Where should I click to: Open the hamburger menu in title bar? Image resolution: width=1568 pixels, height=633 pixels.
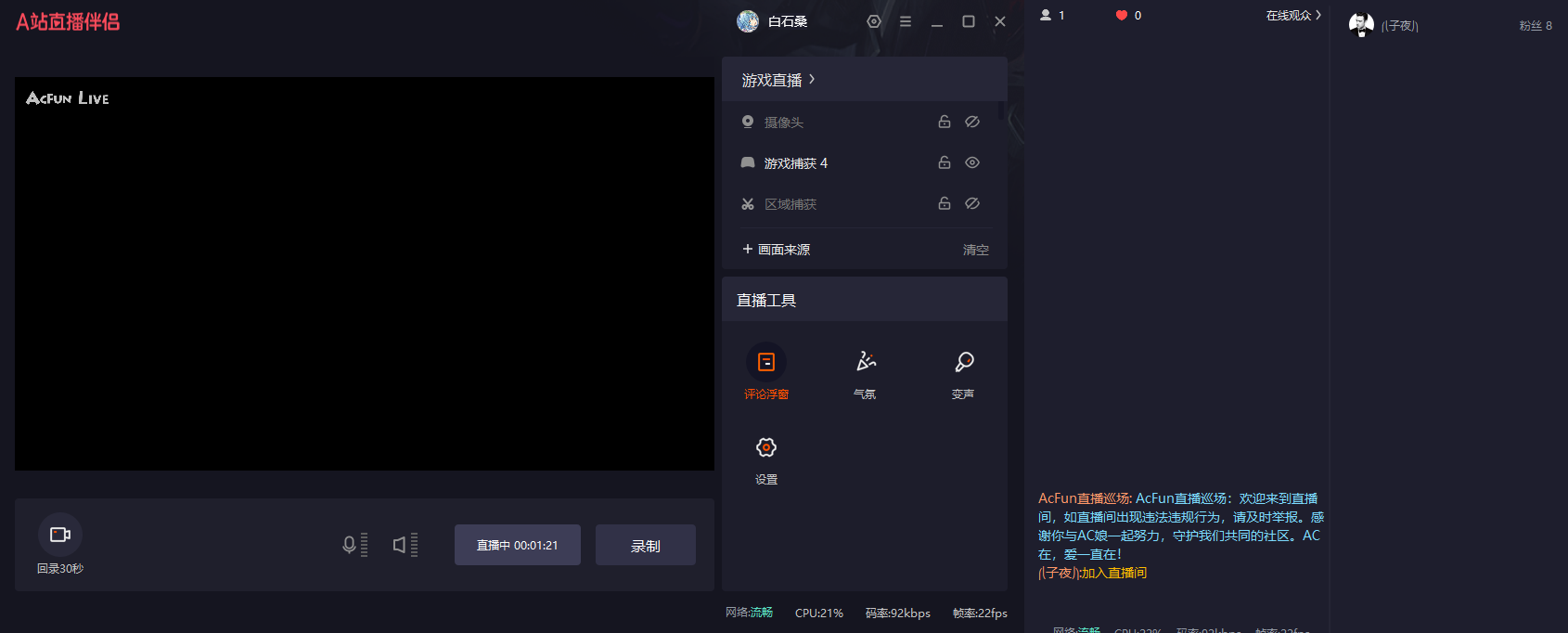[906, 21]
